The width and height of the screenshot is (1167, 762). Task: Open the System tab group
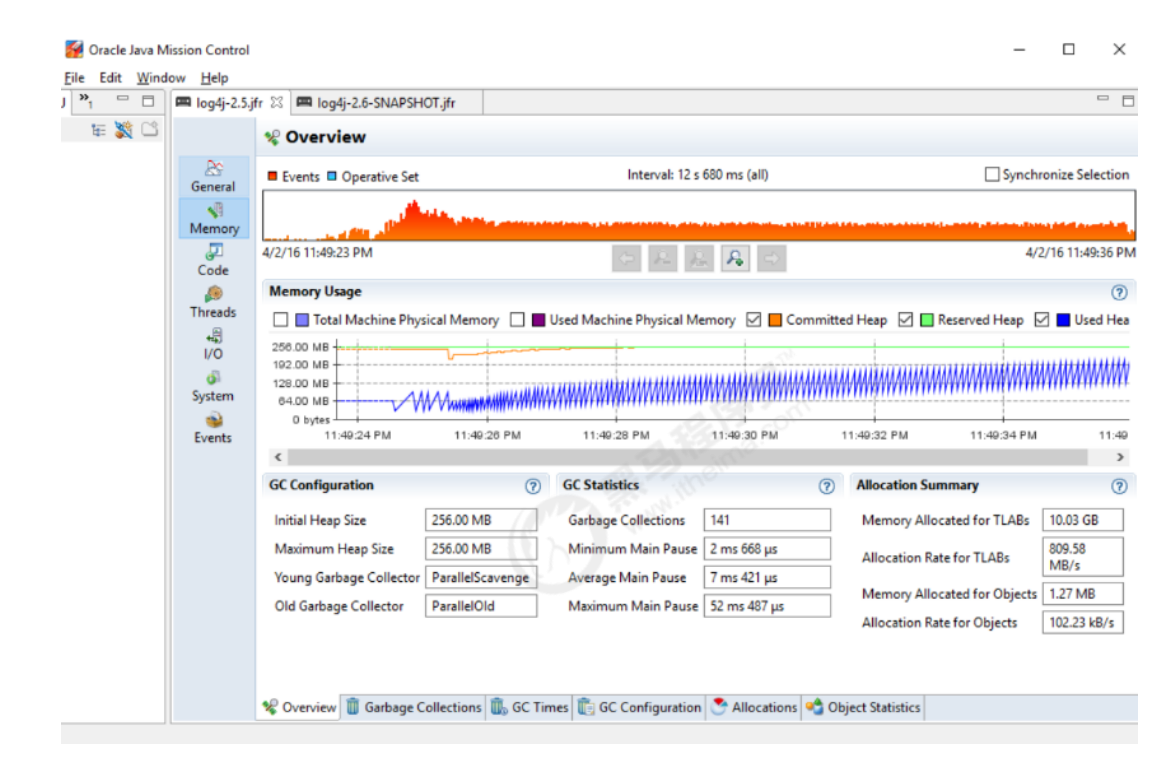pyautogui.click(x=213, y=385)
